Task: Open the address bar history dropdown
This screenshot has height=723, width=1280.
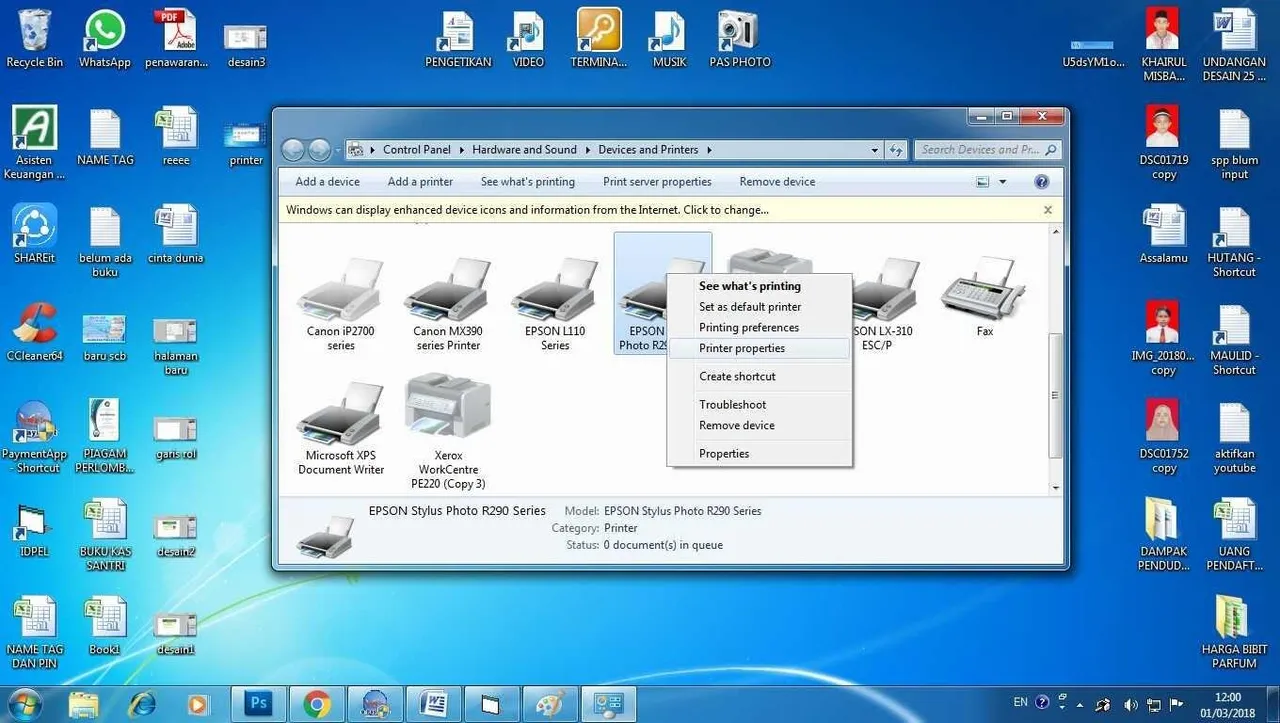Action: point(875,150)
